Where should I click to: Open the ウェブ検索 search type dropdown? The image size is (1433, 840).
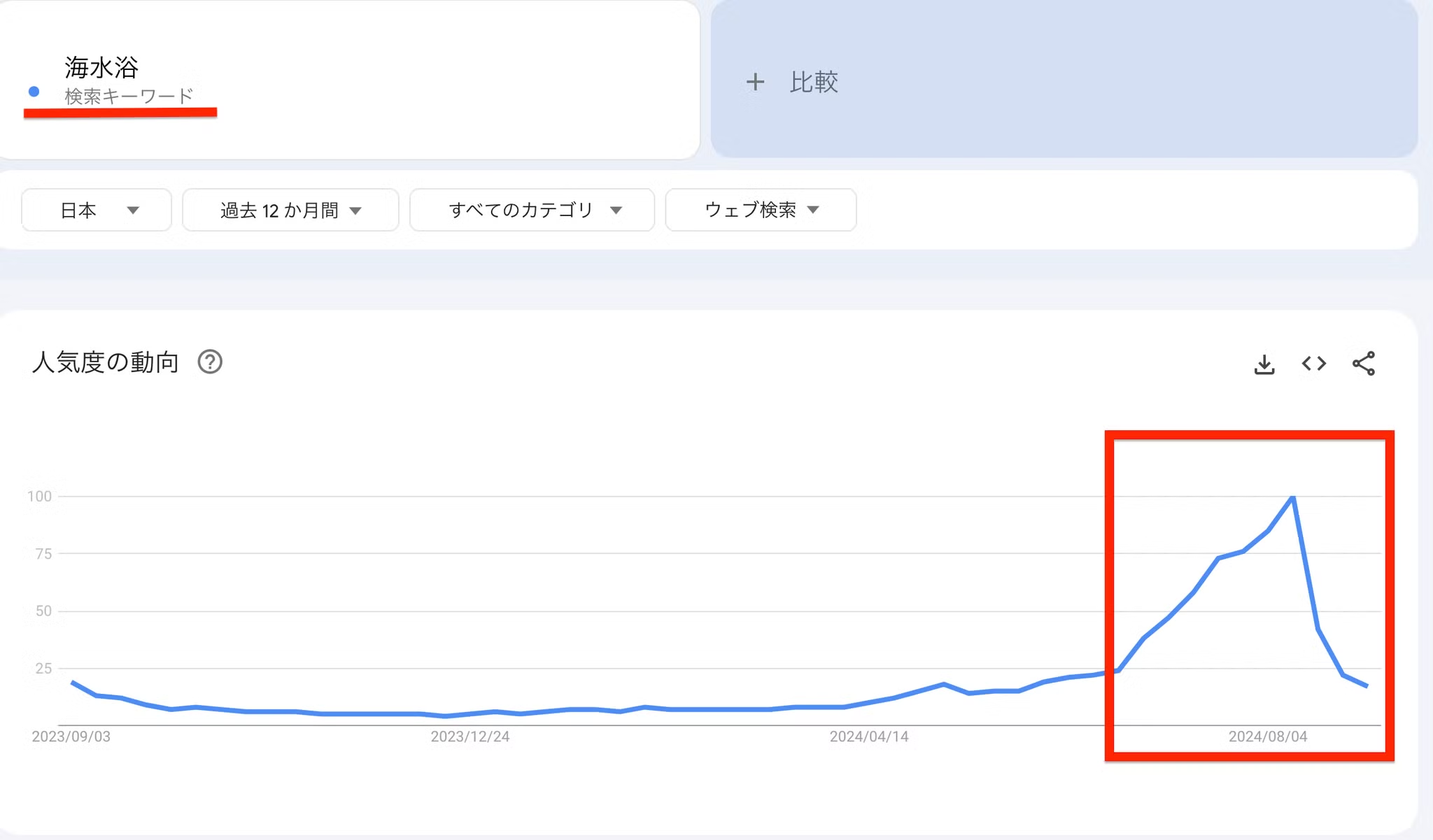tap(761, 210)
